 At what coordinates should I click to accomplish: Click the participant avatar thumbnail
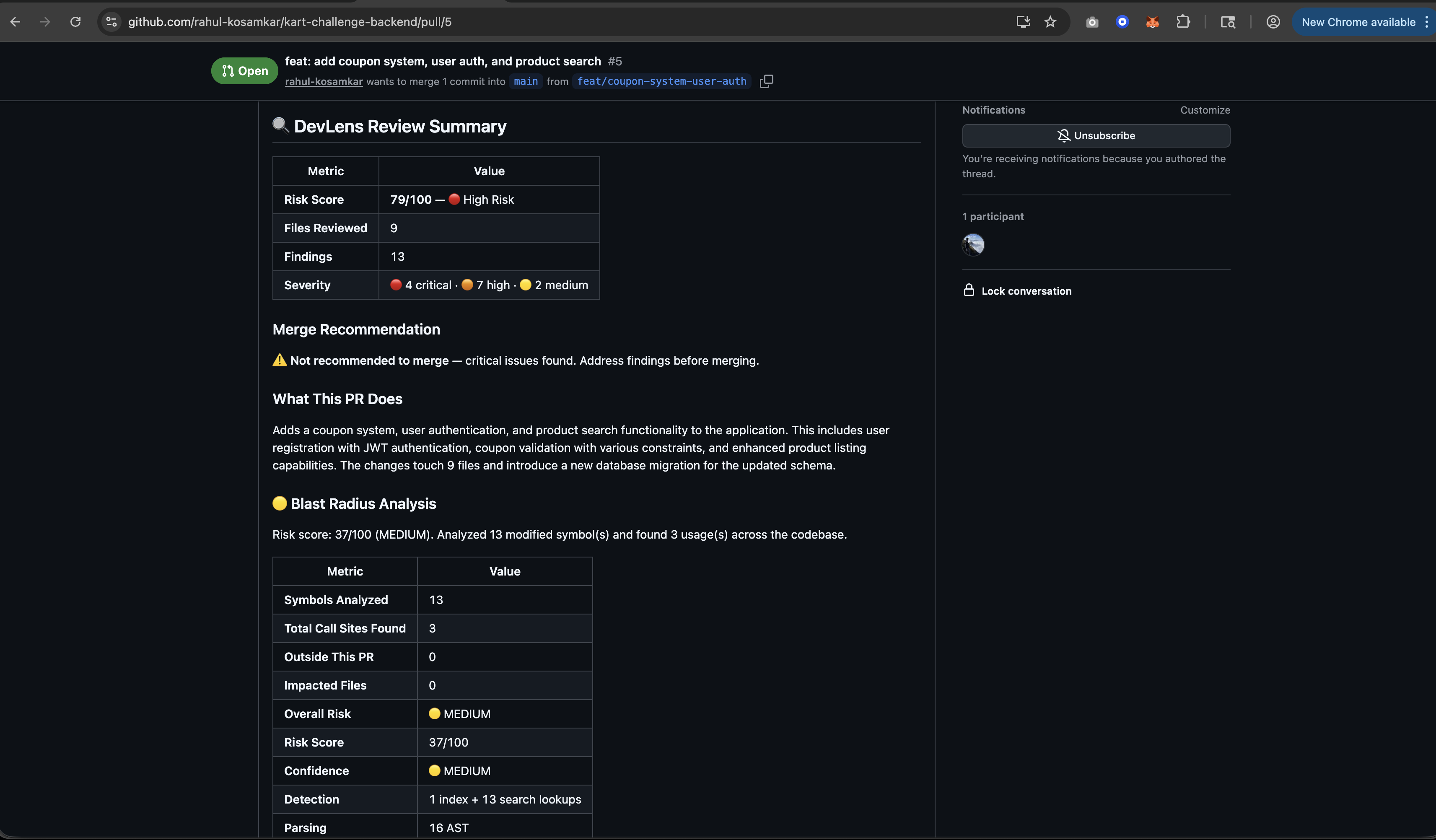(973, 244)
